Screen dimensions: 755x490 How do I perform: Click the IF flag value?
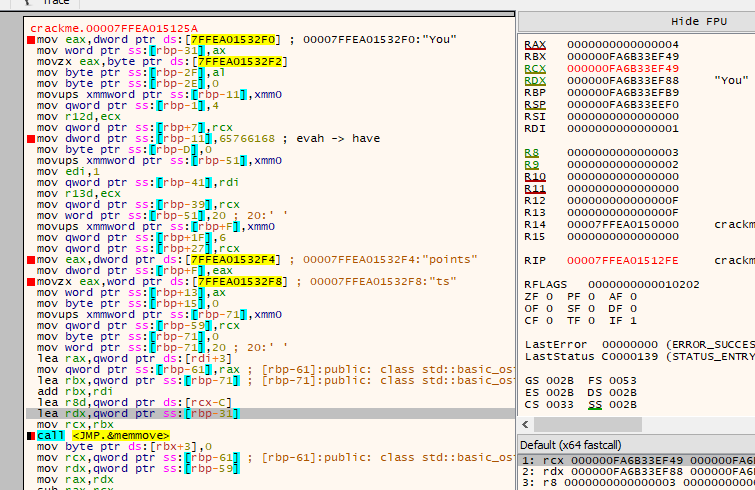tap(633, 321)
